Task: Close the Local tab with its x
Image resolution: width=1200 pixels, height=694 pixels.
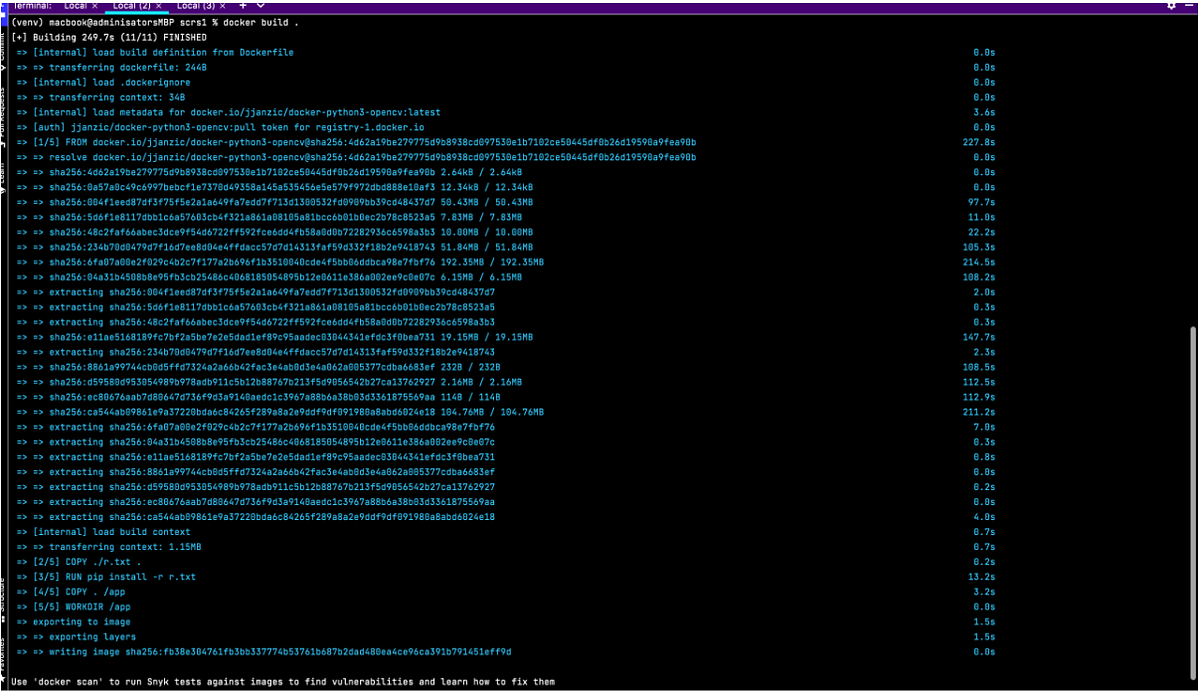Action: (95, 4)
